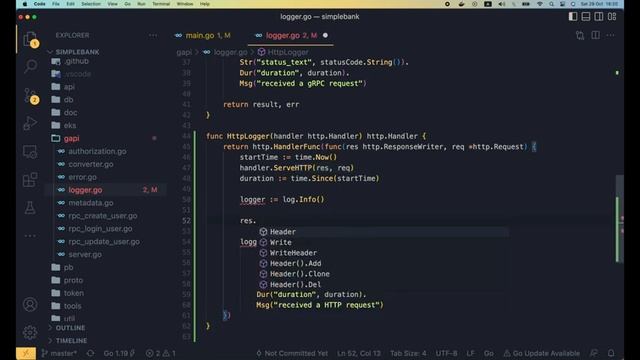
Task: Toggle the secondary side bar layout icon
Action: 599,17
